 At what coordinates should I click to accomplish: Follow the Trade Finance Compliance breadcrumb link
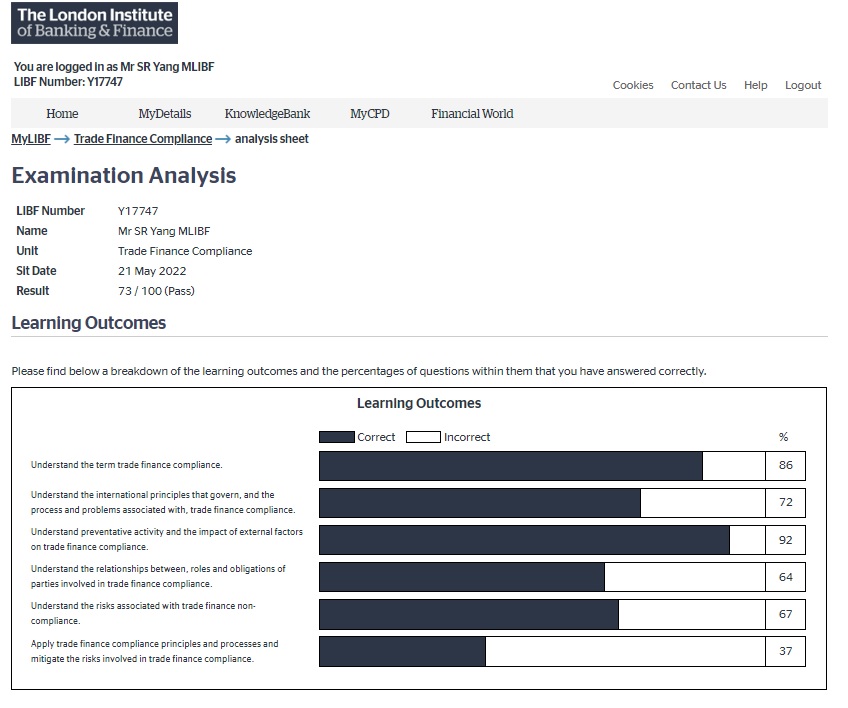coord(143,139)
